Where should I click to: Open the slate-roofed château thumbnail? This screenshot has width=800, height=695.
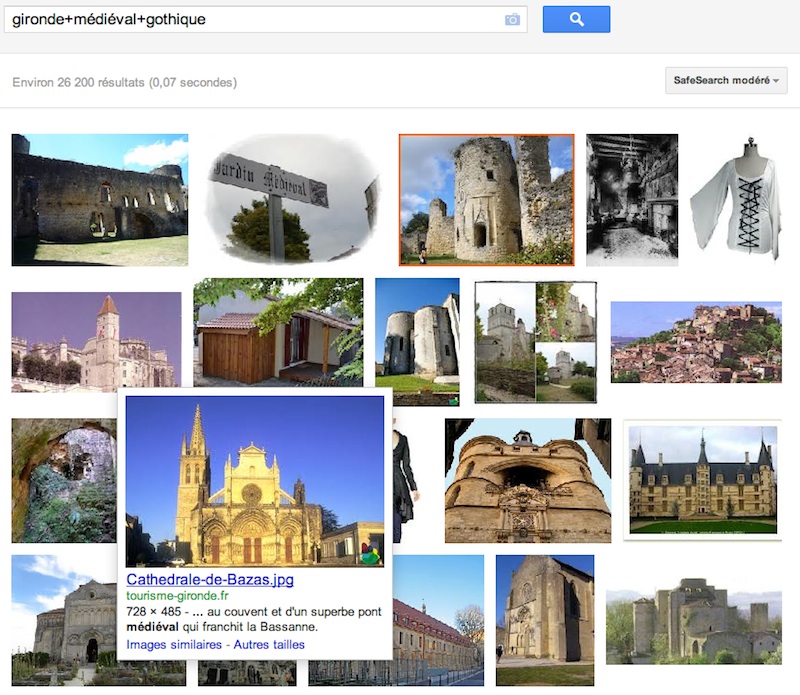tap(701, 480)
